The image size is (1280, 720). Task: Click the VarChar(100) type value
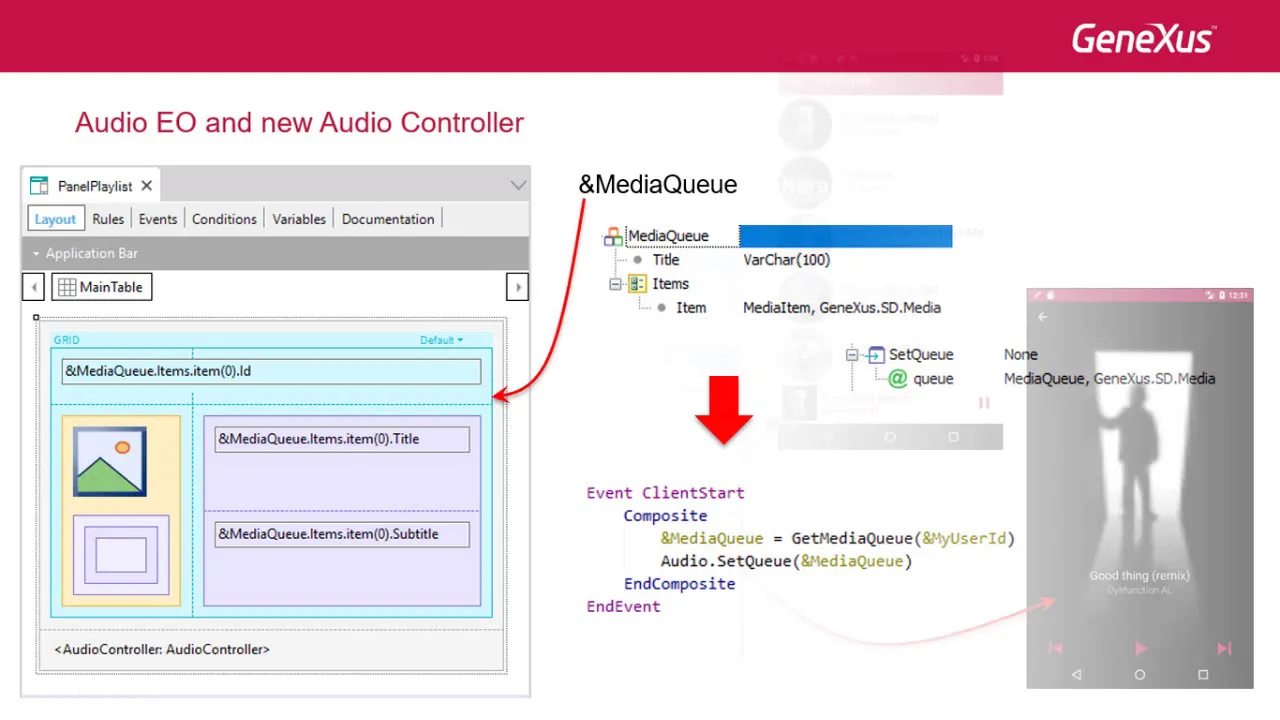pos(786,260)
